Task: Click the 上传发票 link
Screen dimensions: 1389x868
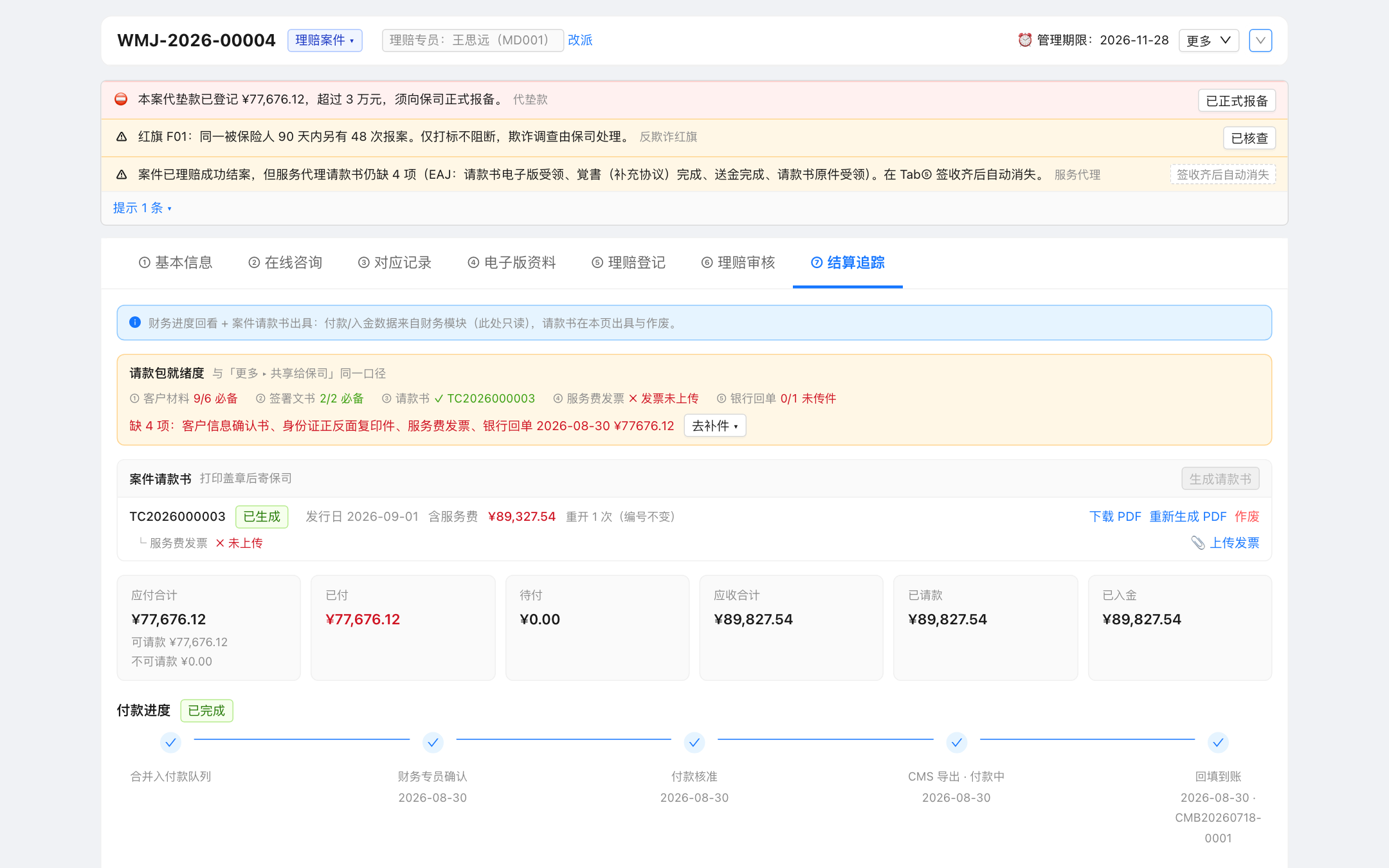Action: tap(1235, 543)
